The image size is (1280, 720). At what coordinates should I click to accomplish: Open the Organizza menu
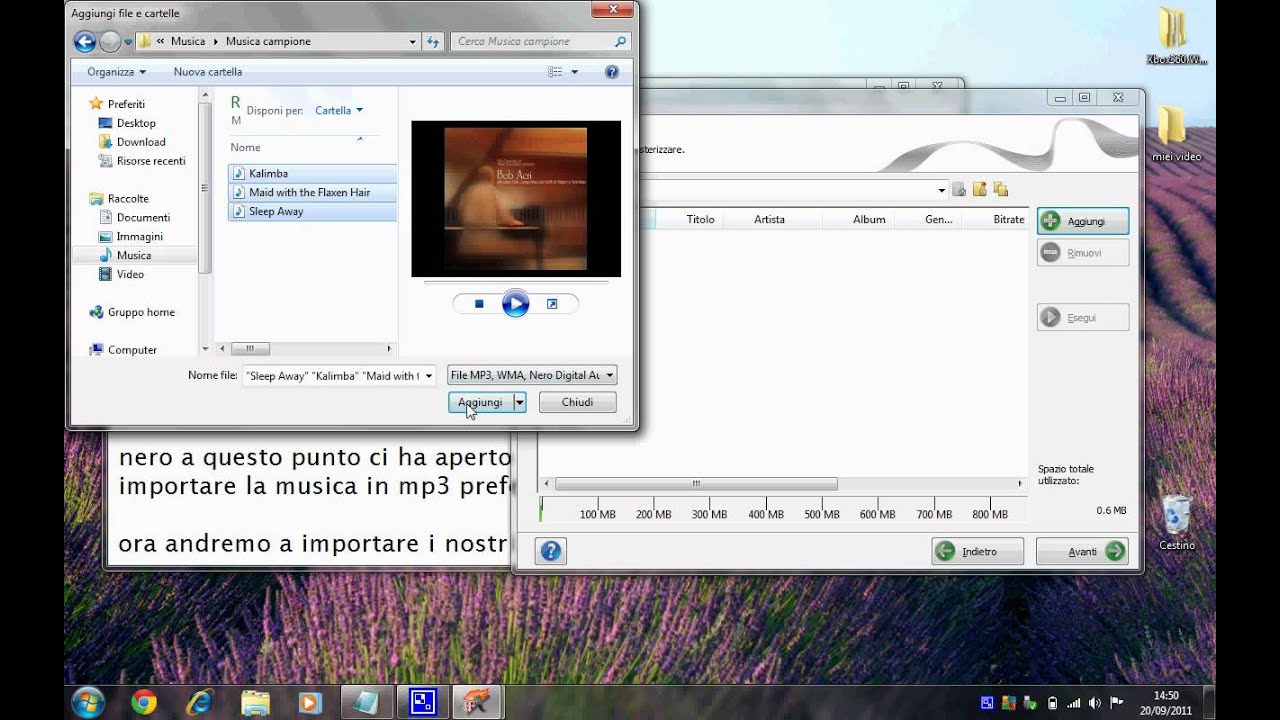pos(116,72)
